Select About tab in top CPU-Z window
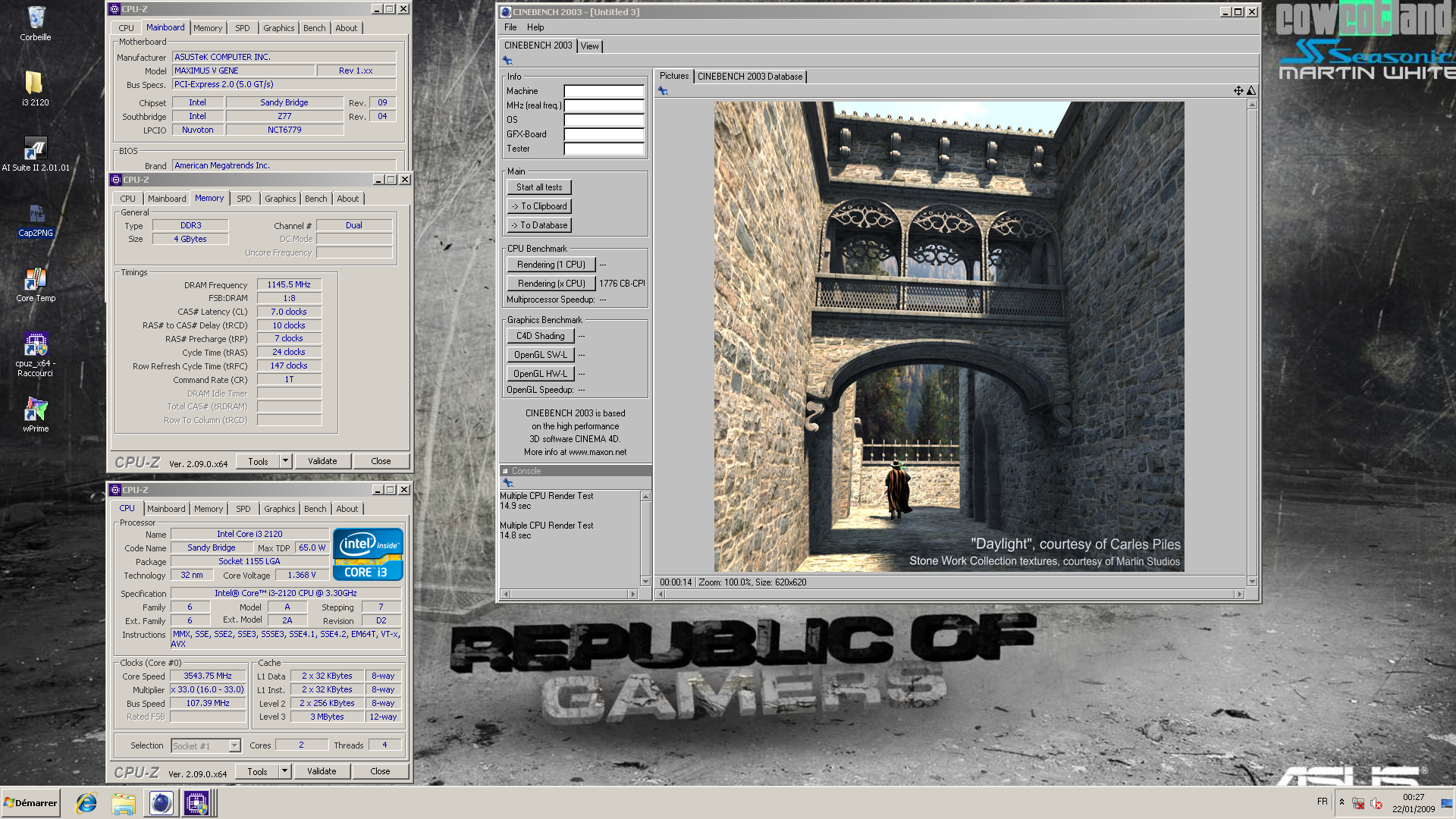 pyautogui.click(x=347, y=28)
